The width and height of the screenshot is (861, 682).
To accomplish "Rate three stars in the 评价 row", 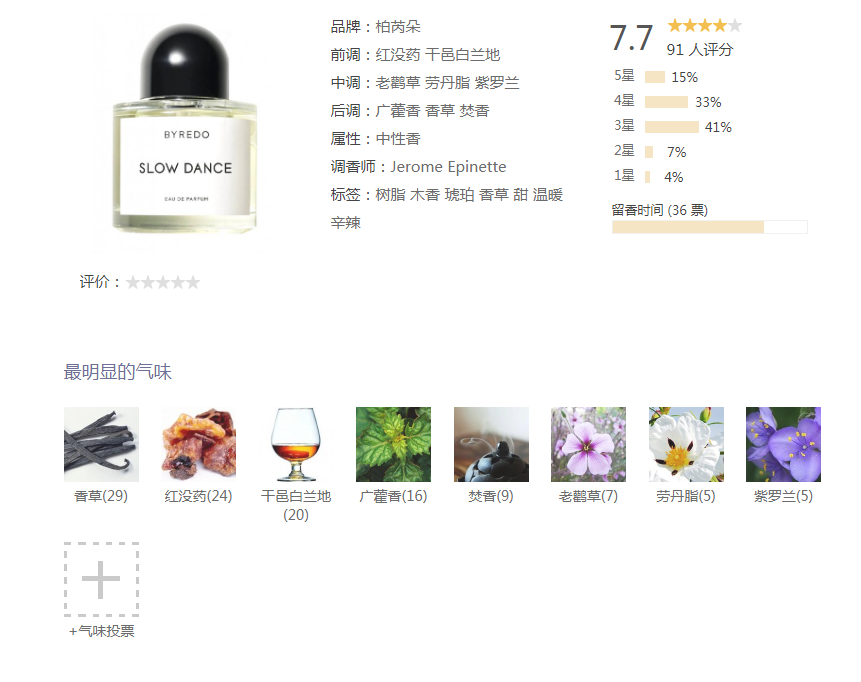I will [163, 282].
